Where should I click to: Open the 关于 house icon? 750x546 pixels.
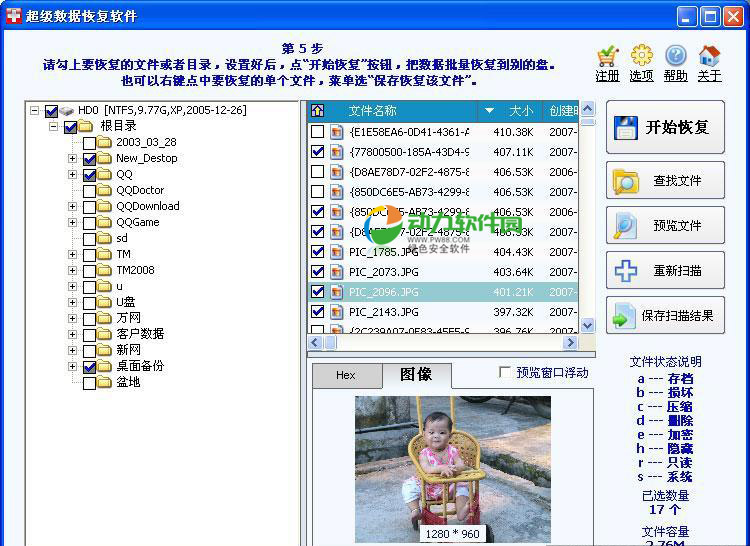coord(709,57)
